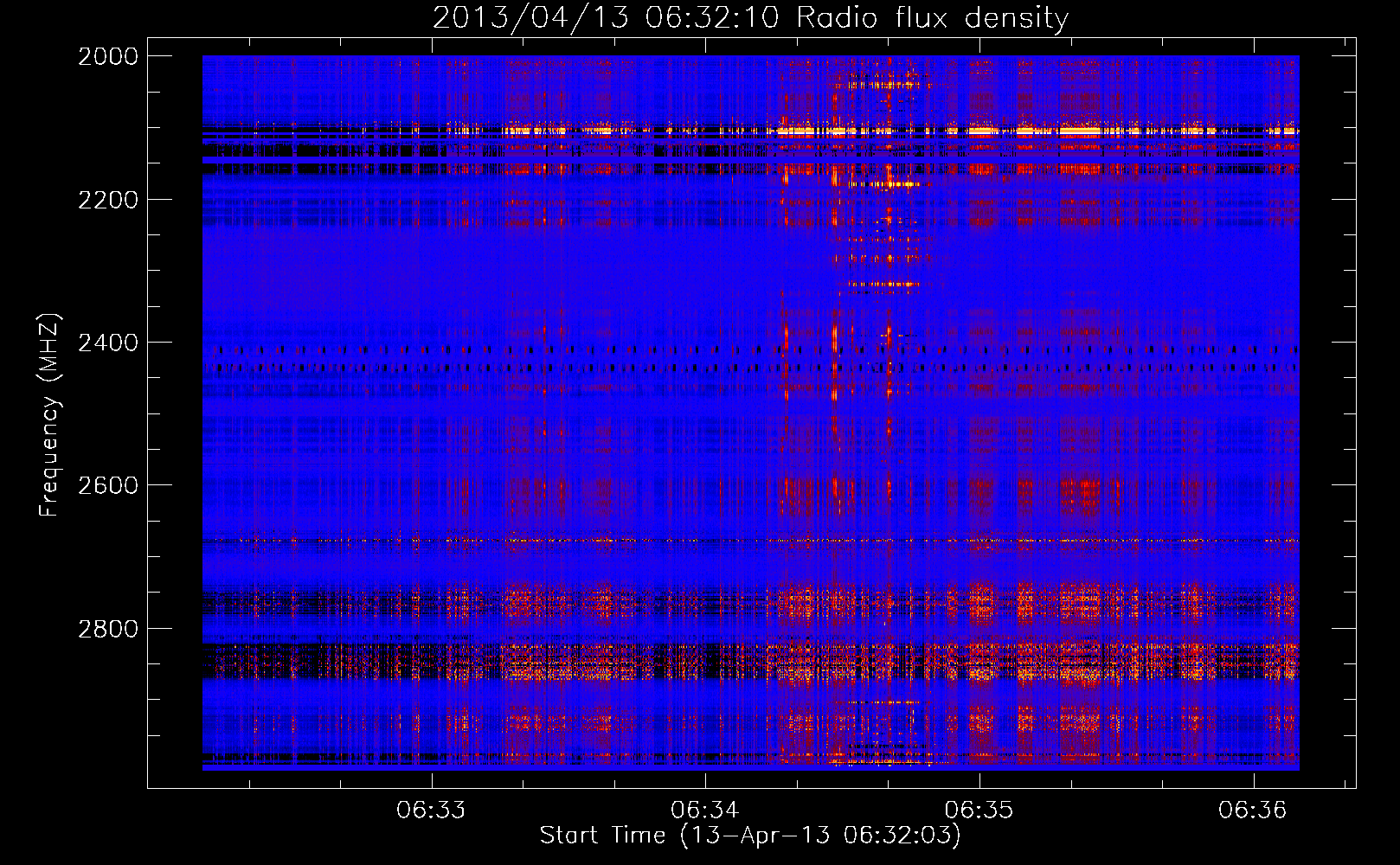Click the y-axis label "Frequency (MHZ)"
Screen dimensions: 1400x865
[50, 415]
